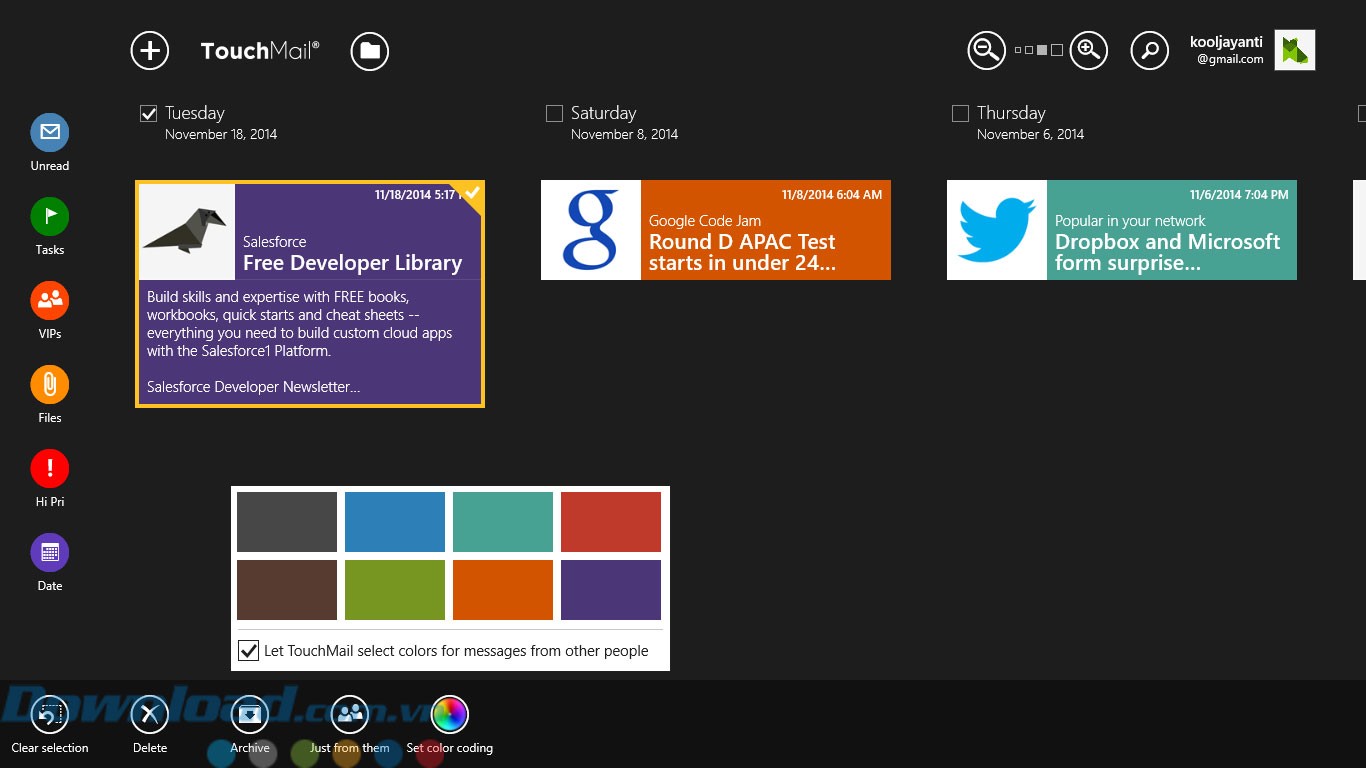Image resolution: width=1366 pixels, height=768 pixels.
Task: Filter messages with Files attachments
Action: [50, 385]
